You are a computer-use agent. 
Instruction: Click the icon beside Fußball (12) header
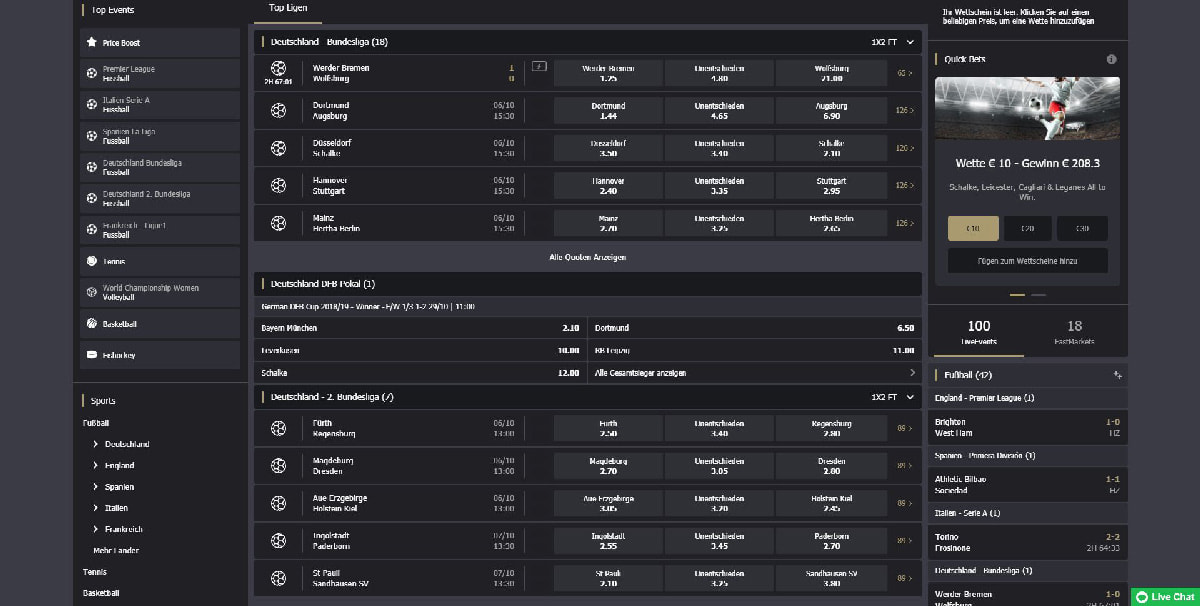[1117, 375]
